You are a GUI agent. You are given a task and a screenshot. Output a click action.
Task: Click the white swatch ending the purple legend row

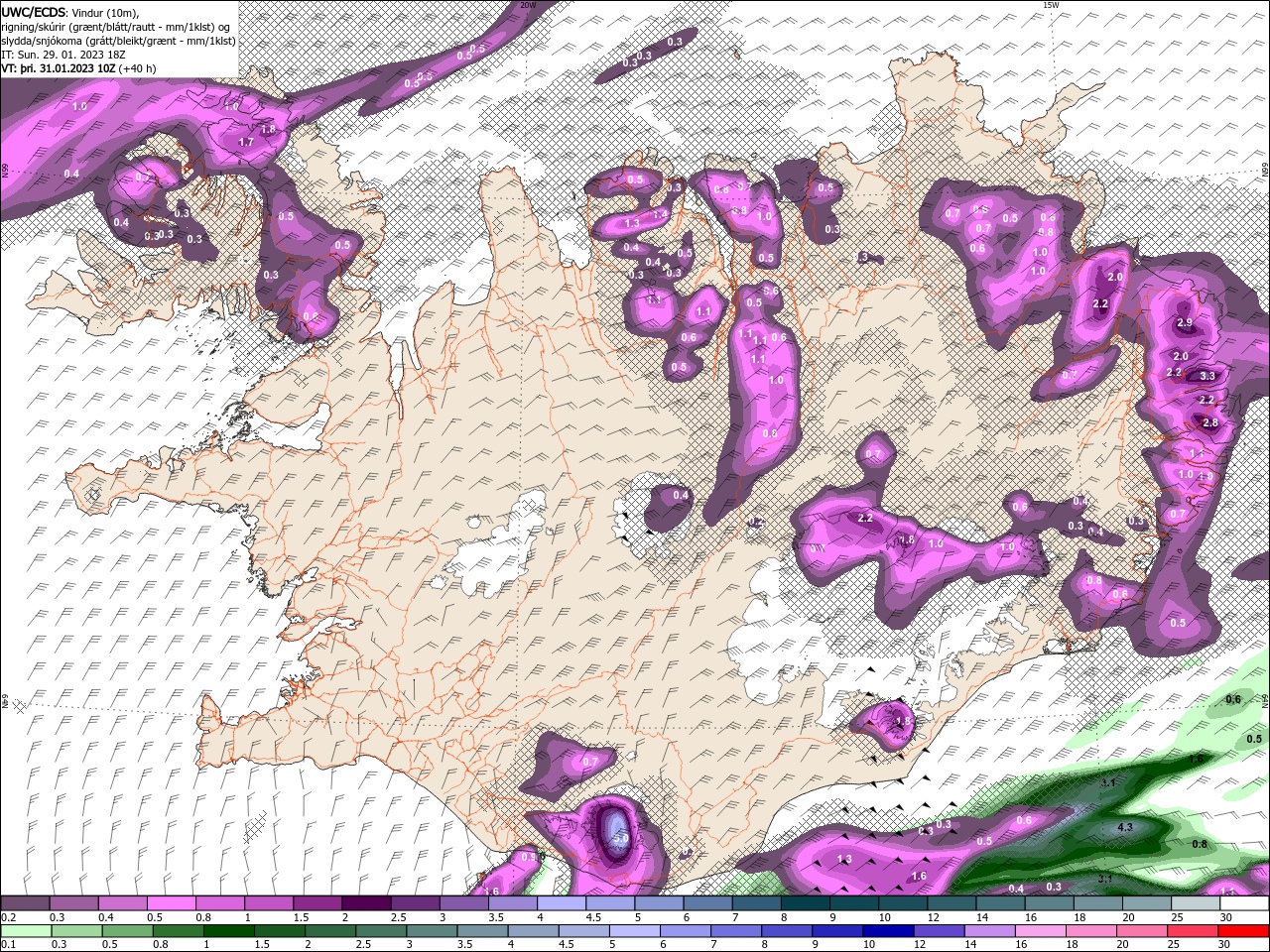[x=1244, y=903]
